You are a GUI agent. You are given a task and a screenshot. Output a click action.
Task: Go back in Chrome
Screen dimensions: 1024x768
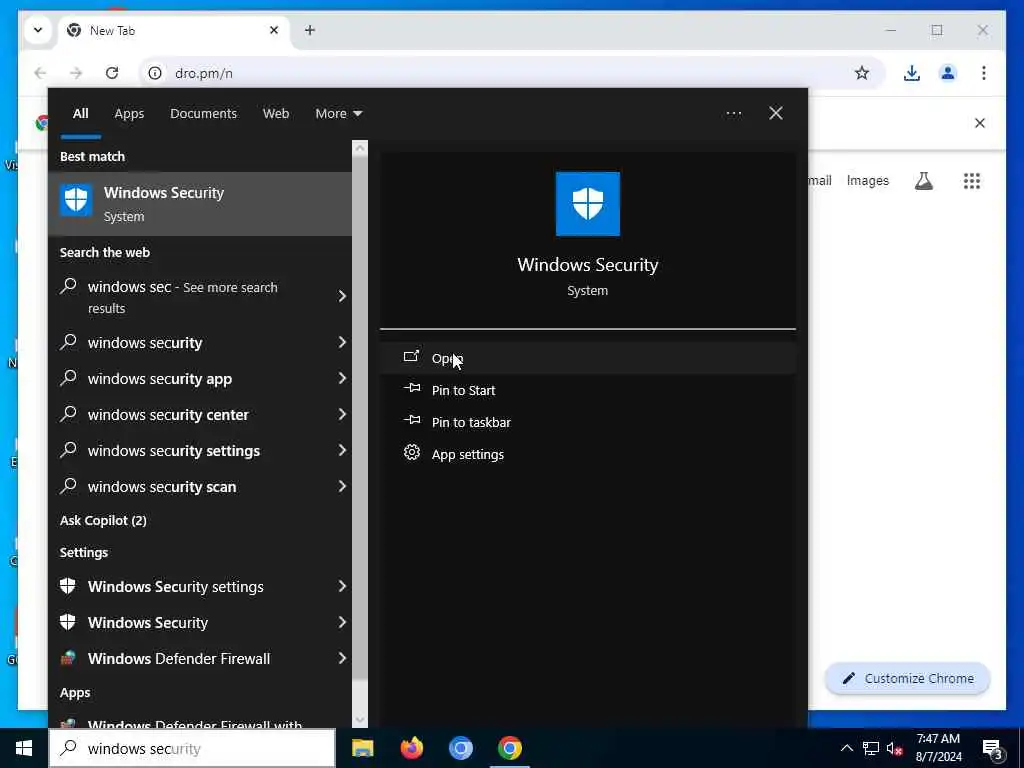coord(40,73)
